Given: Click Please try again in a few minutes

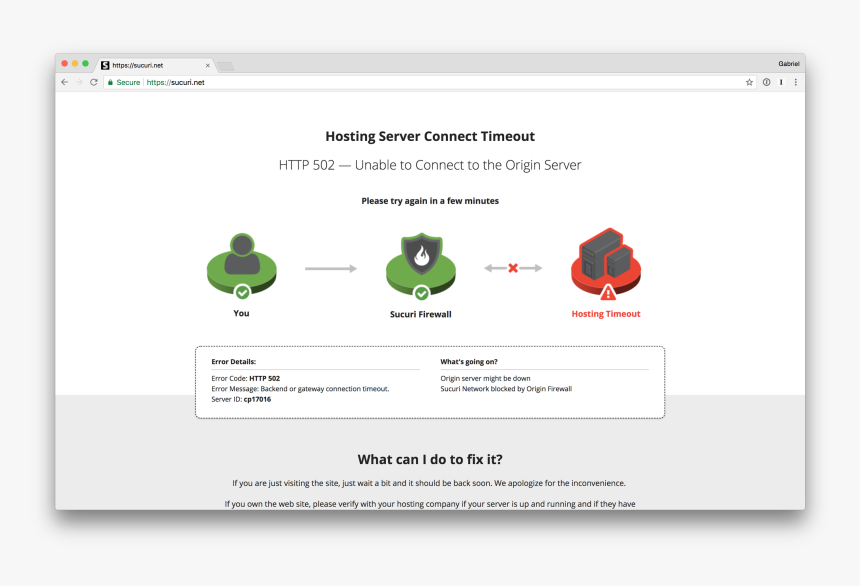Looking at the screenshot, I should tap(430, 201).
